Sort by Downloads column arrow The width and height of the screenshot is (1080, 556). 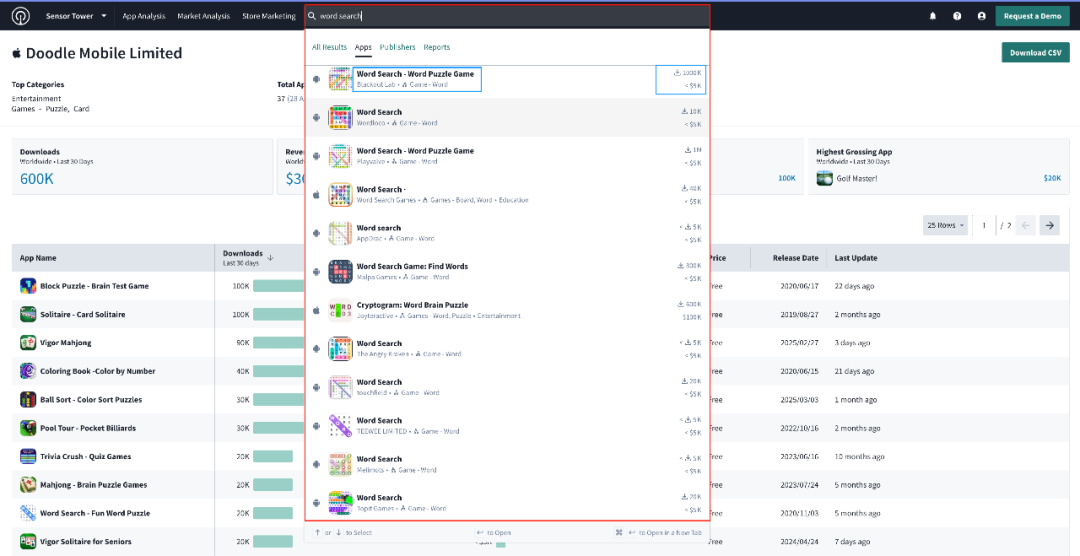[x=271, y=258]
